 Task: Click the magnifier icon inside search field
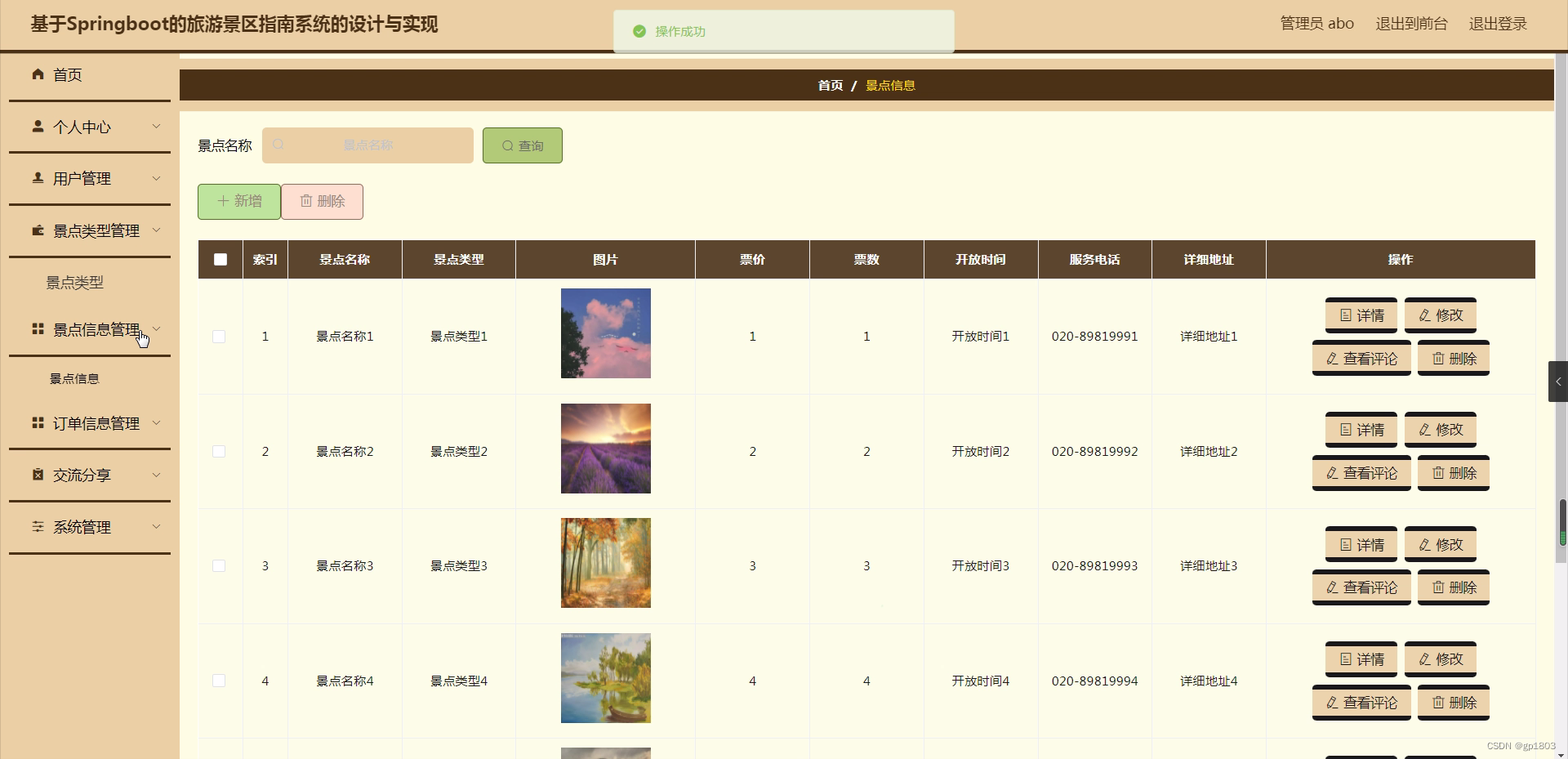(x=278, y=145)
